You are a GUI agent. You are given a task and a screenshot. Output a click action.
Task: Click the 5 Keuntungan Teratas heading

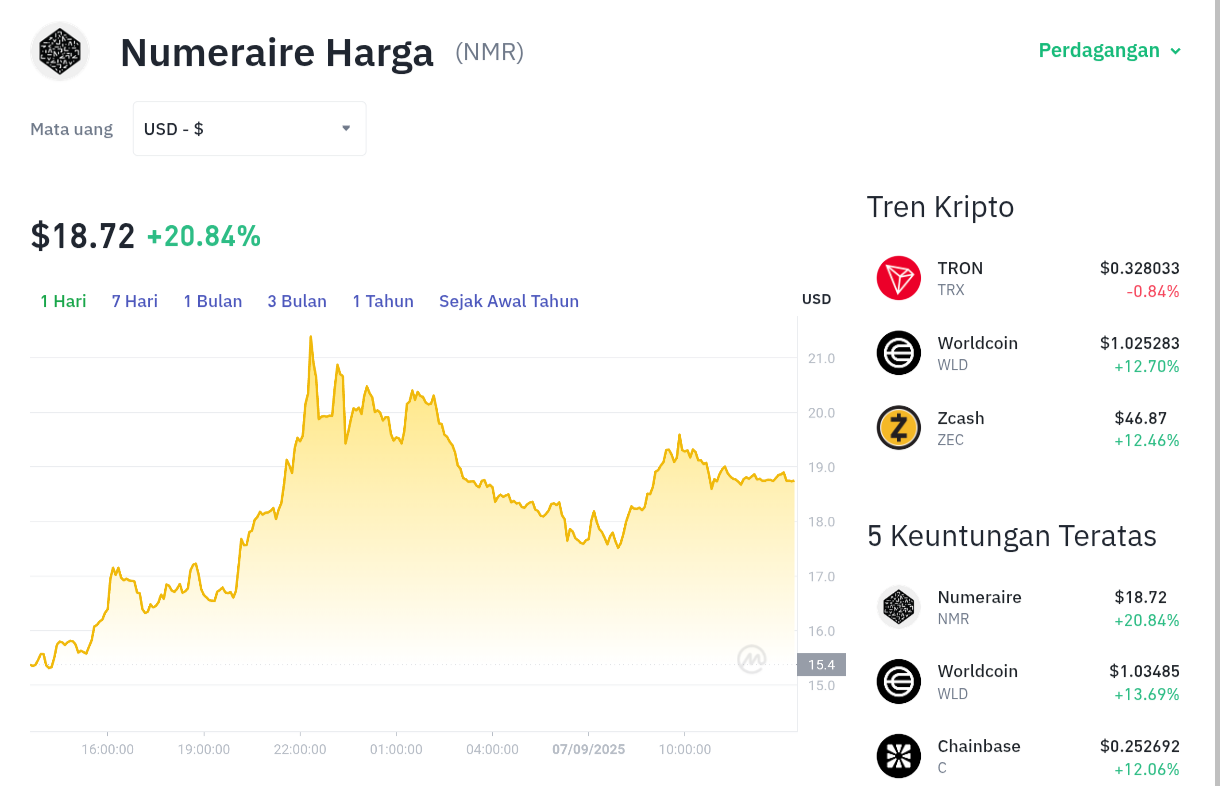[1012, 536]
